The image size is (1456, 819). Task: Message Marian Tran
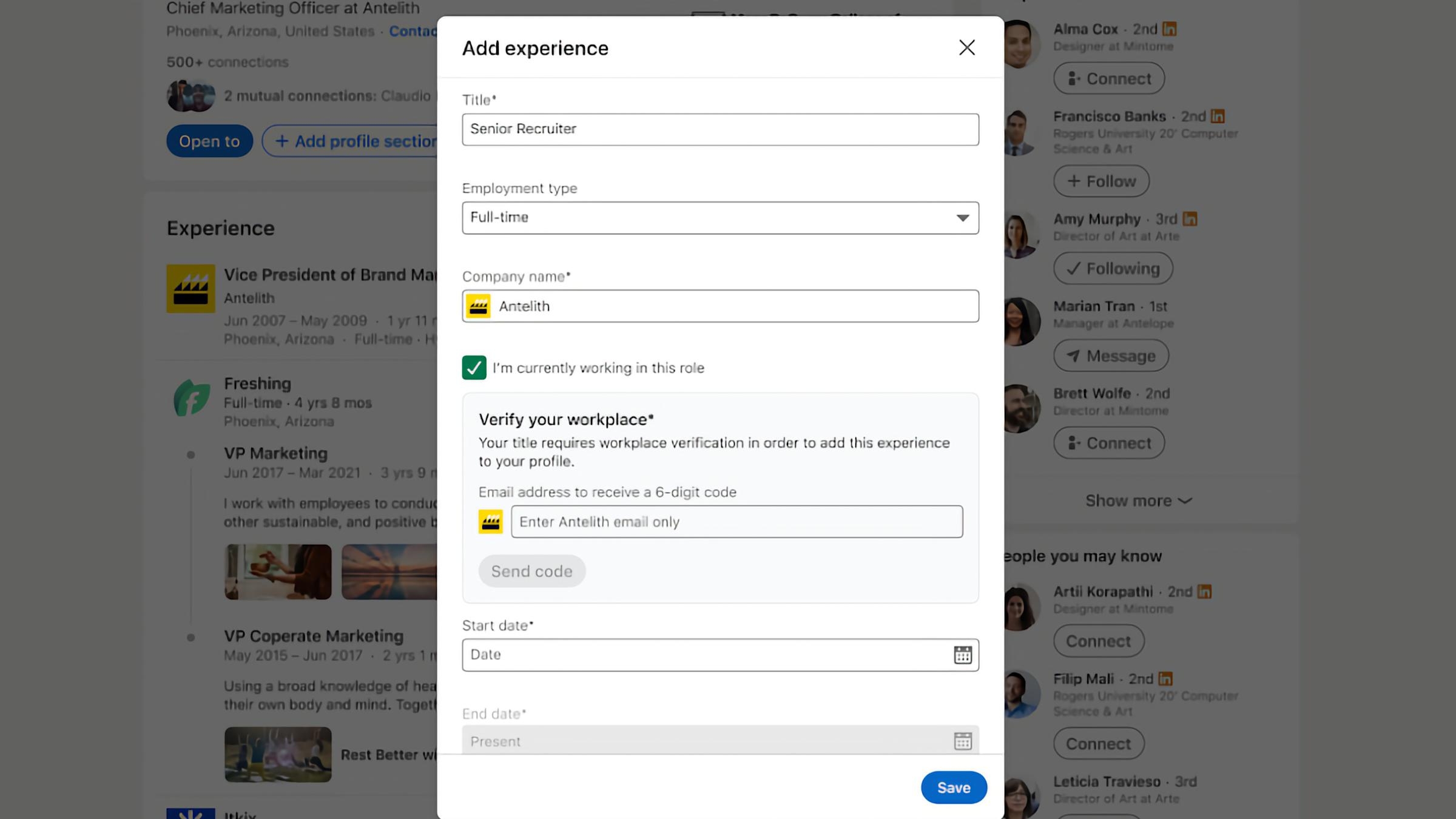[x=1110, y=356]
